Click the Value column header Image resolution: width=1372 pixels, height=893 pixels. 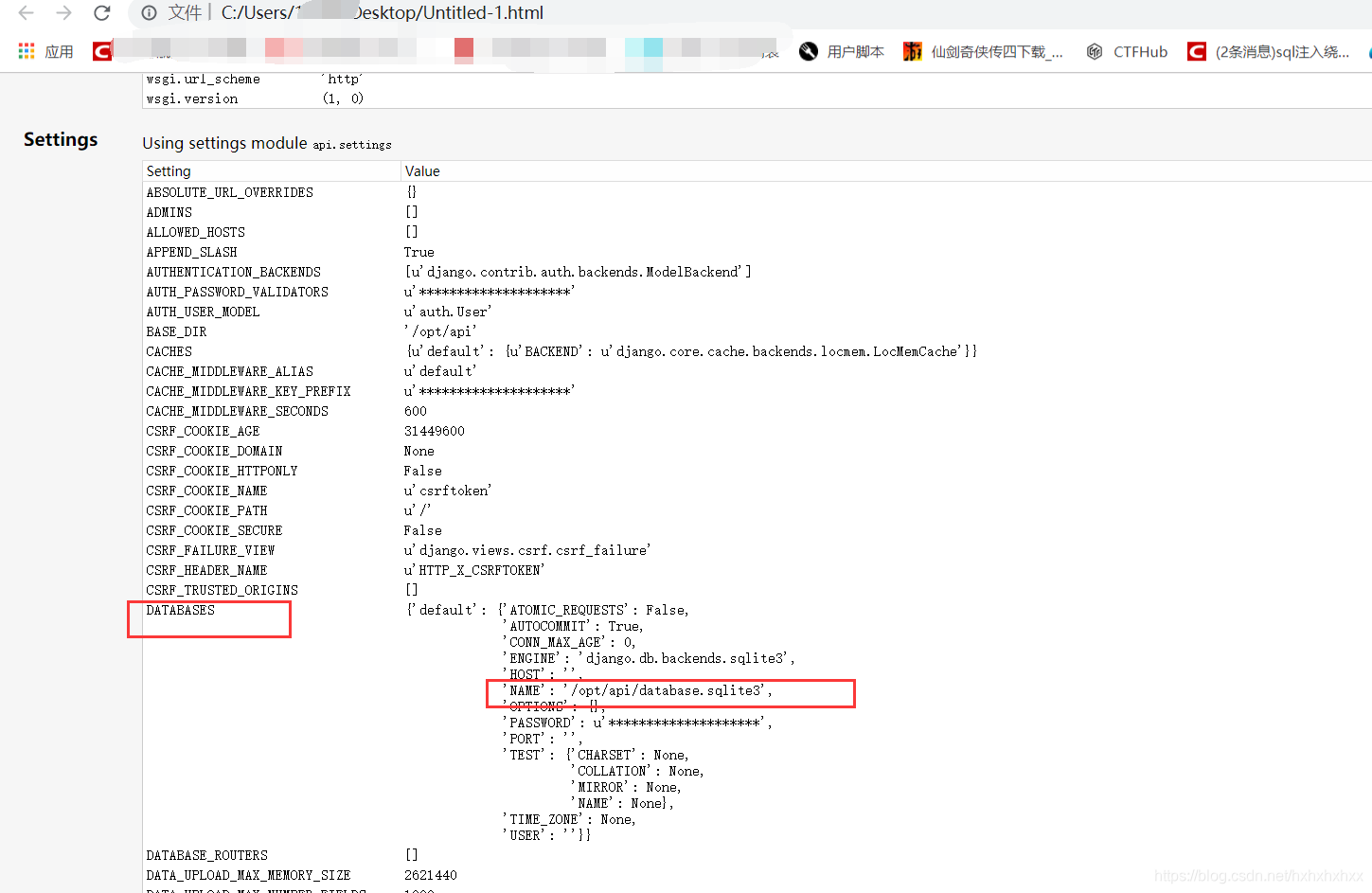422,171
